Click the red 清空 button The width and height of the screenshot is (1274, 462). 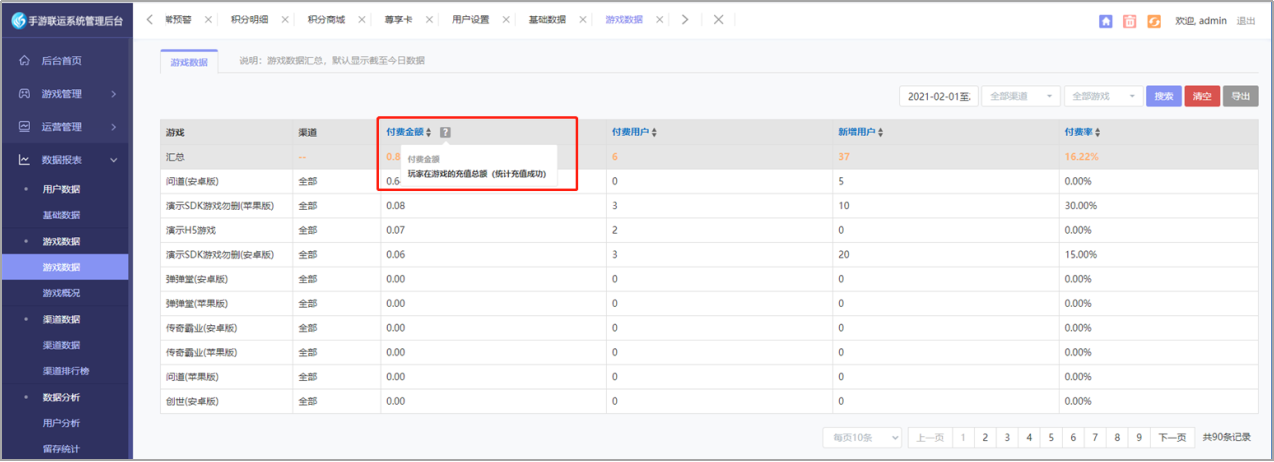click(x=1202, y=97)
